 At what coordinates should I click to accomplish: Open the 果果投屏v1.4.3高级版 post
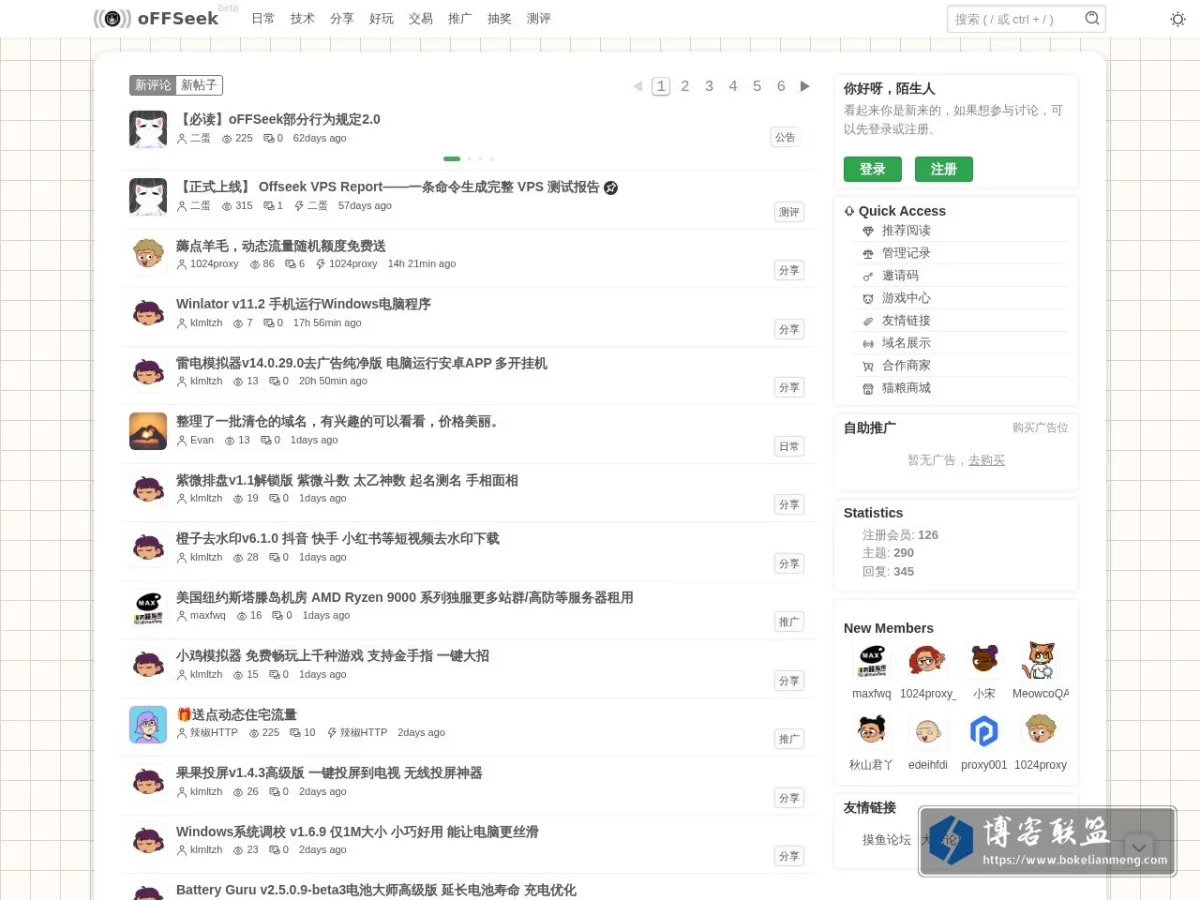[x=329, y=772]
